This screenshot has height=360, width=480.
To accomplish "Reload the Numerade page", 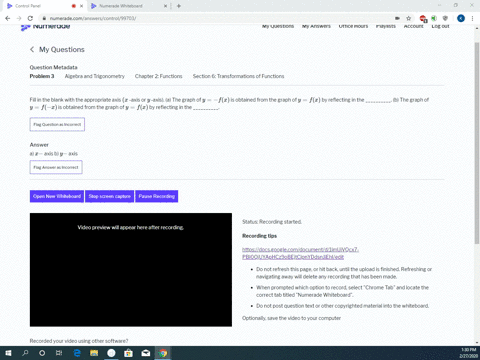I will tap(30, 18).
